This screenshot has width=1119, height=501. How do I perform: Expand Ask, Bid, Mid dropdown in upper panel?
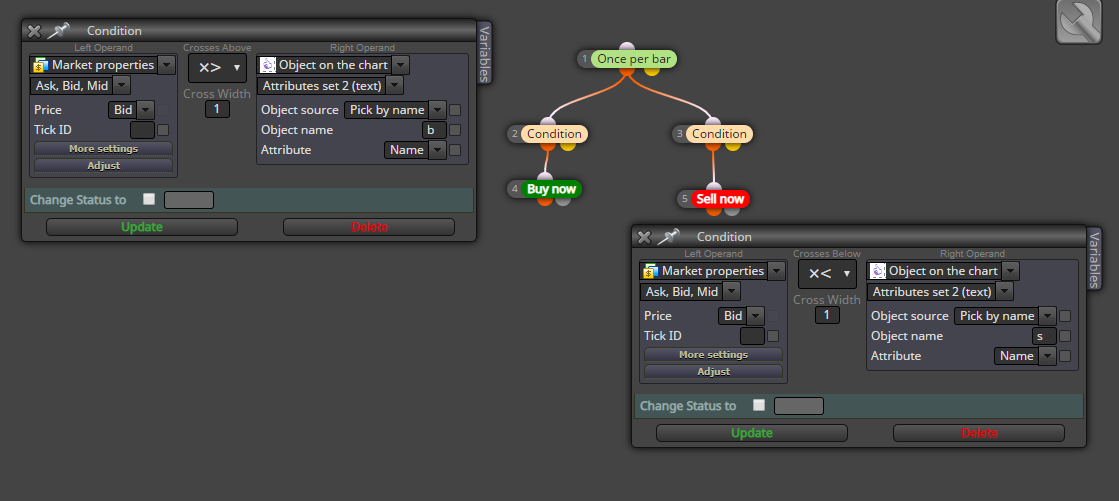(122, 86)
